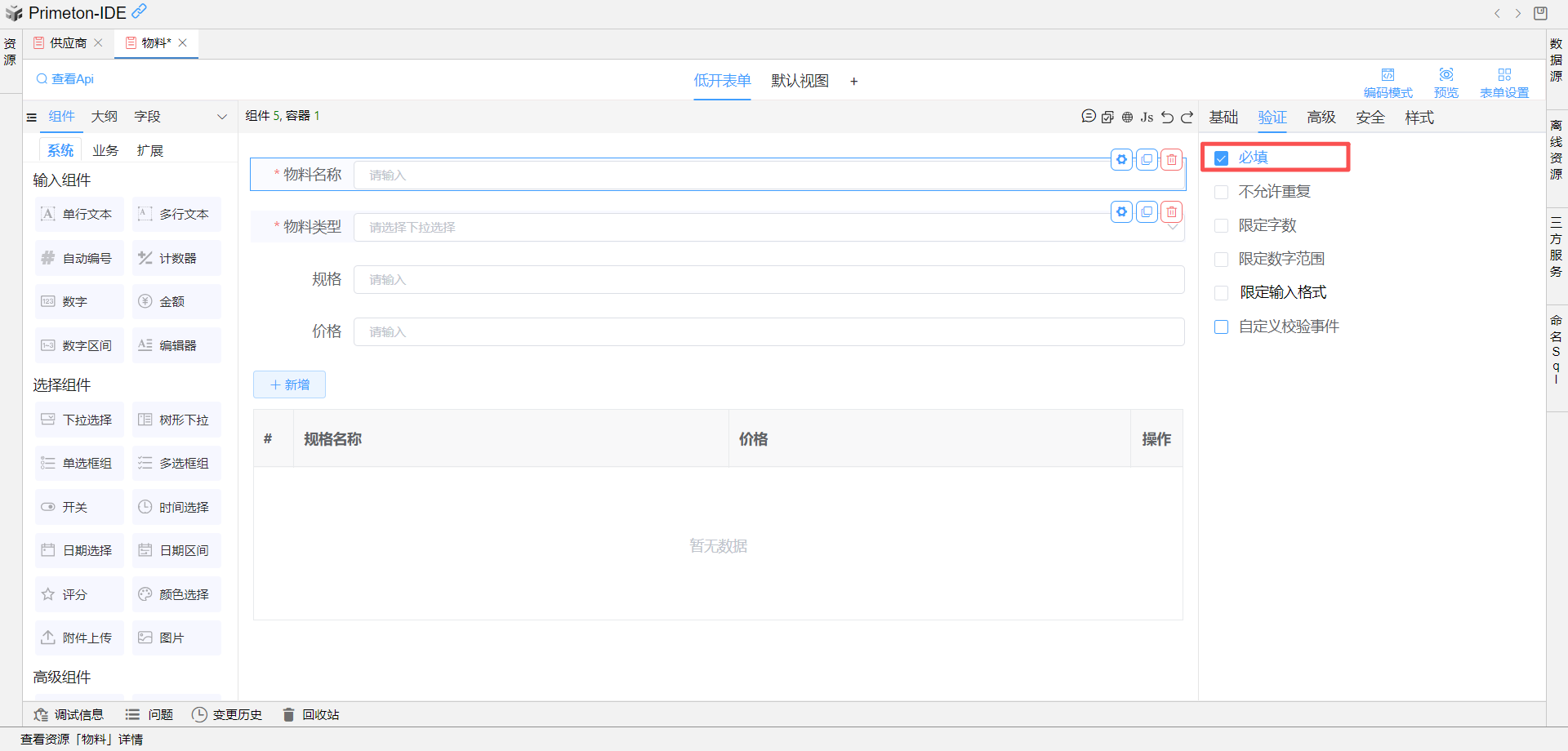Enable the 不允许重复 checkbox

pyautogui.click(x=1222, y=192)
